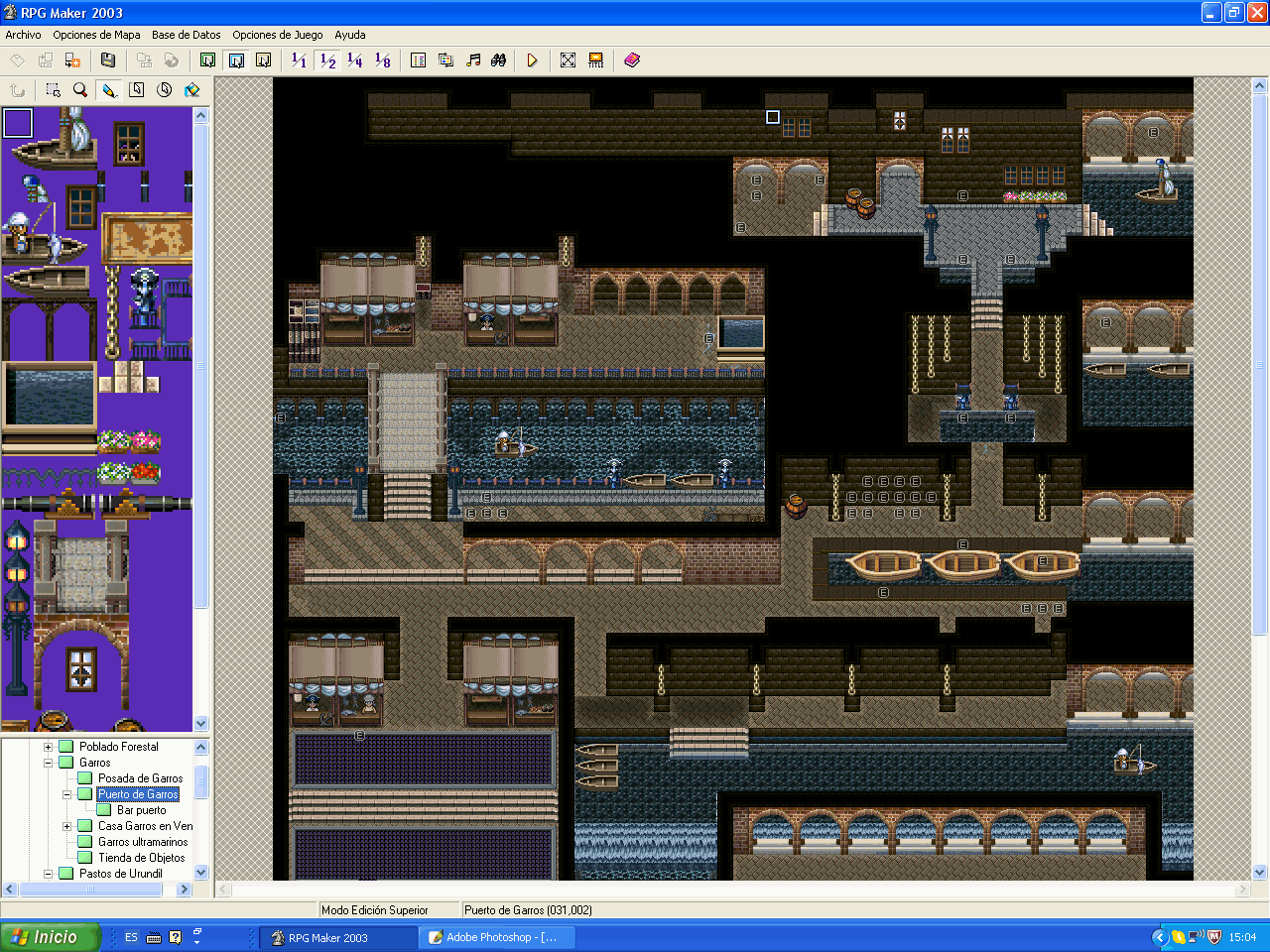
Task: Select the rectangle drawing tool
Action: [x=137, y=90]
